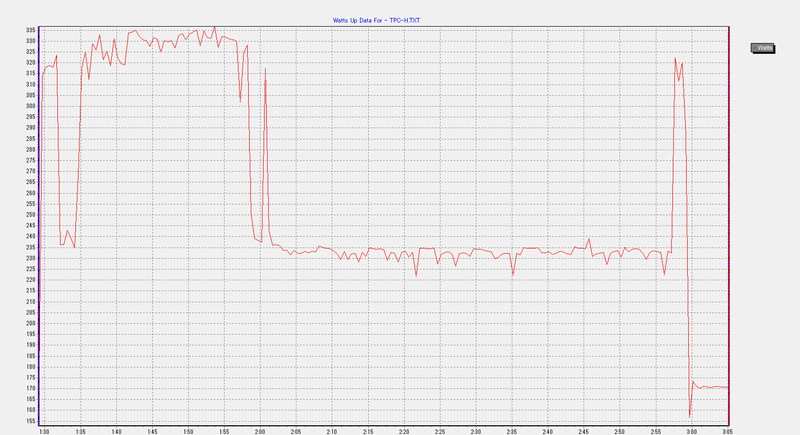Image resolution: width=800 pixels, height=435 pixels.
Task: Click the 300 value on the vertical axis
Action: (31, 106)
